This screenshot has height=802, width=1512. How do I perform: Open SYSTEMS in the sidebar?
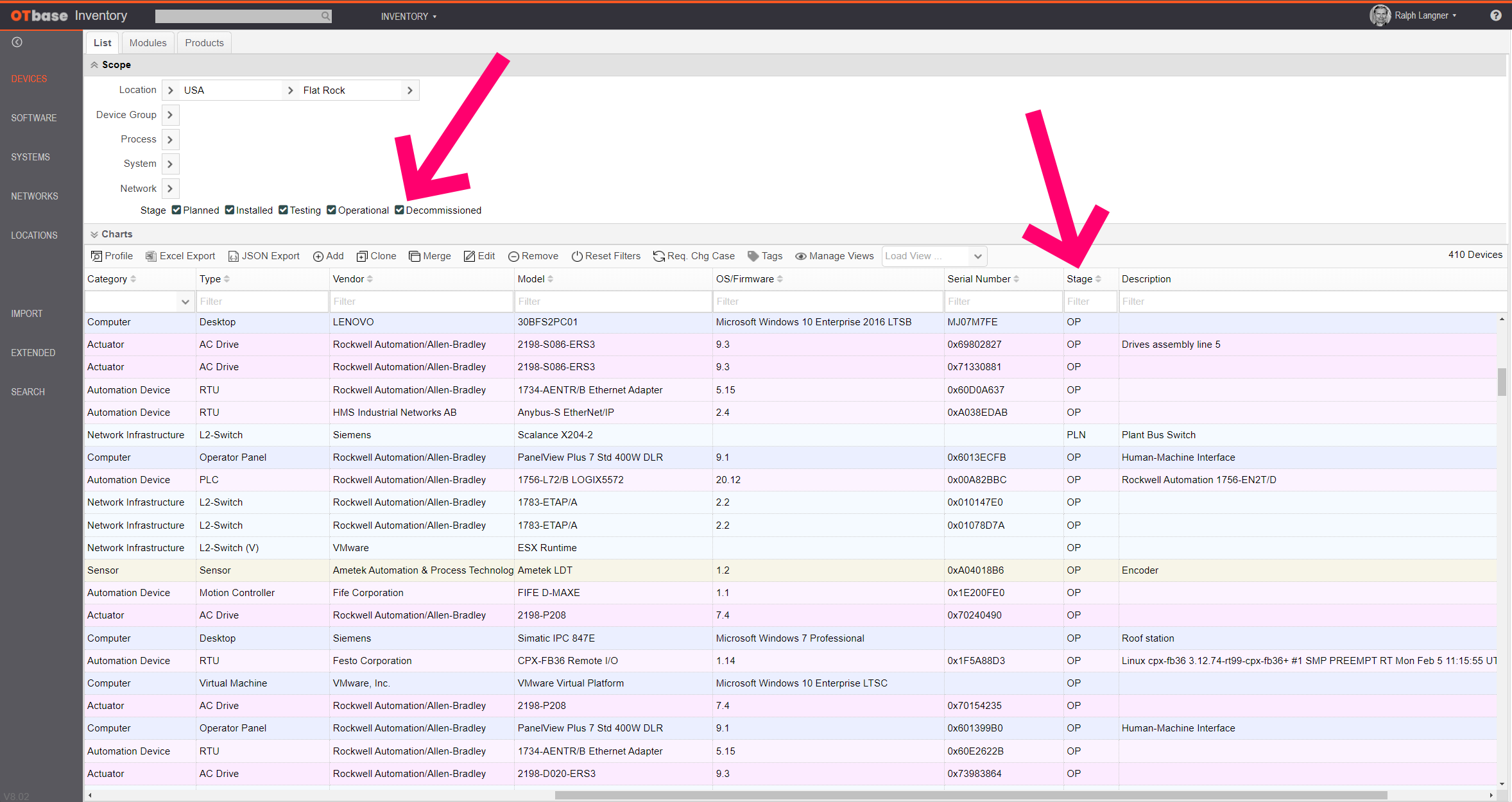30,157
